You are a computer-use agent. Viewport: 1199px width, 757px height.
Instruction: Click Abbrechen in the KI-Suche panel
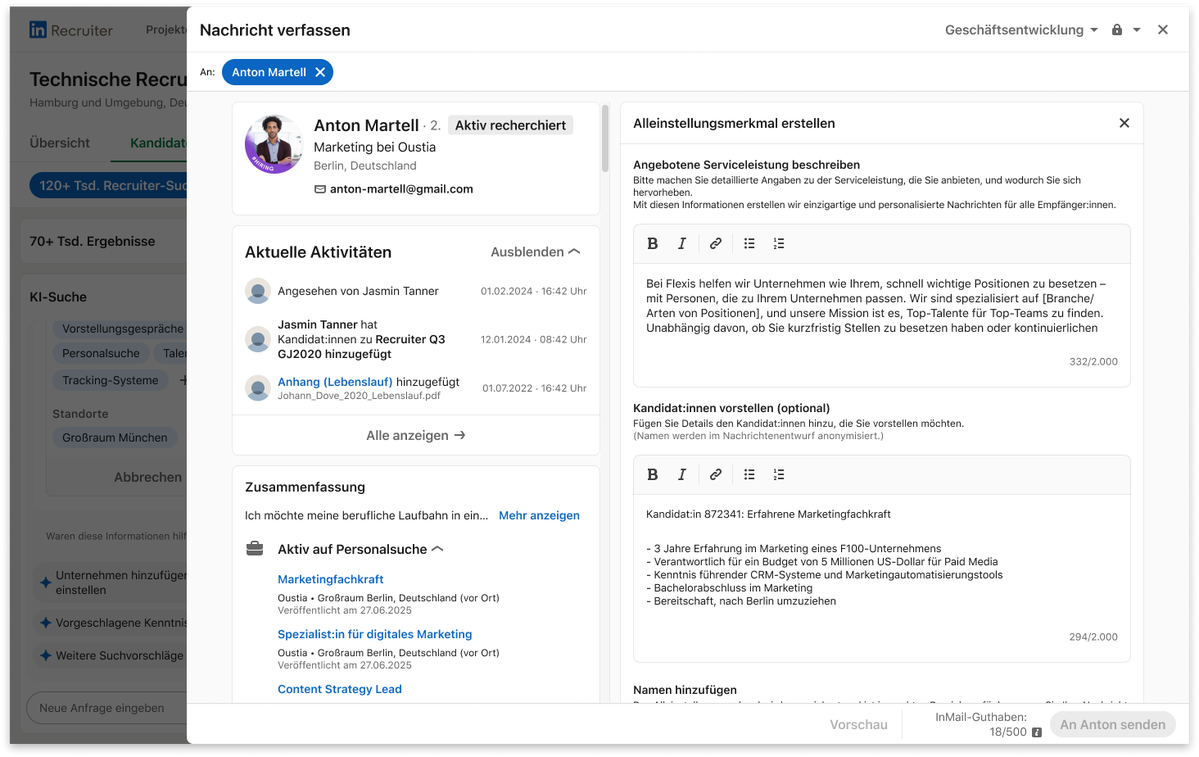tap(148, 477)
